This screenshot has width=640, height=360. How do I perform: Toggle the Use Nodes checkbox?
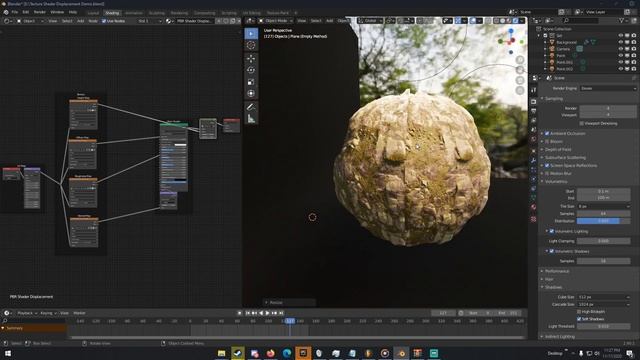(104, 21)
